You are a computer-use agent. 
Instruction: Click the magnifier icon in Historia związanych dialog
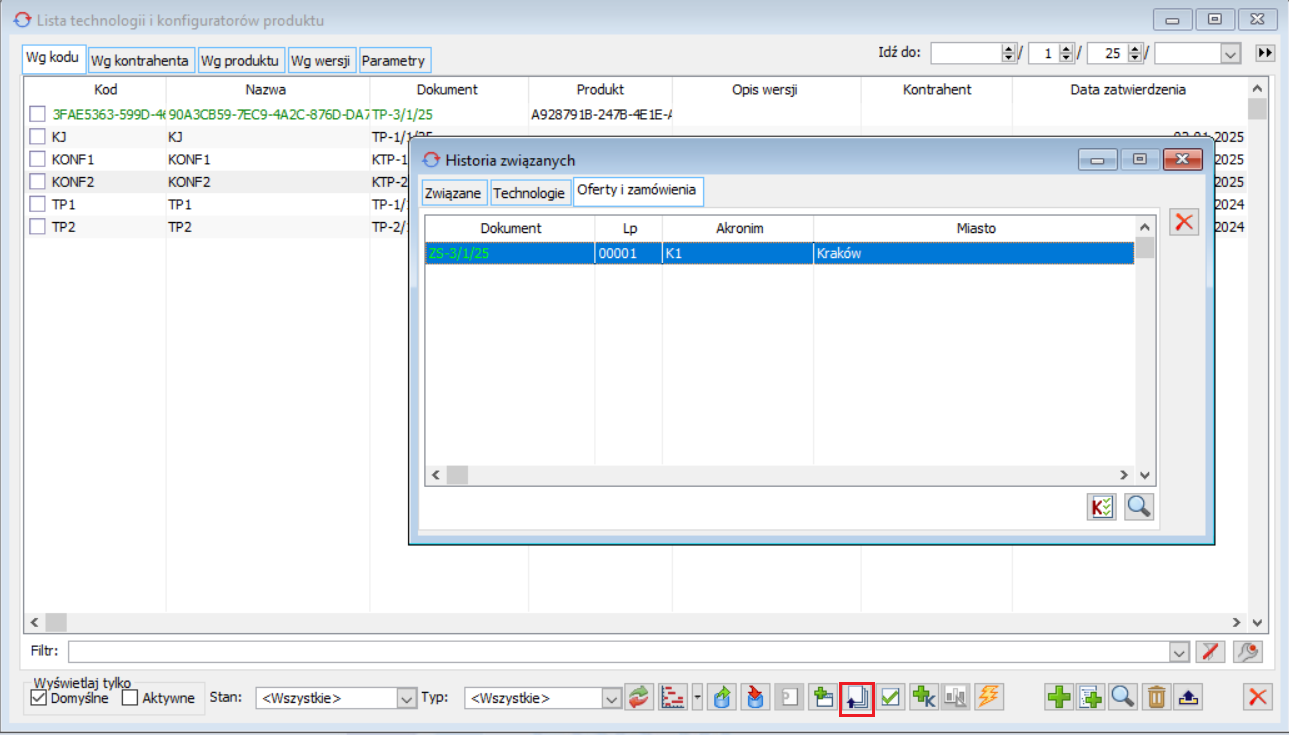1138,506
